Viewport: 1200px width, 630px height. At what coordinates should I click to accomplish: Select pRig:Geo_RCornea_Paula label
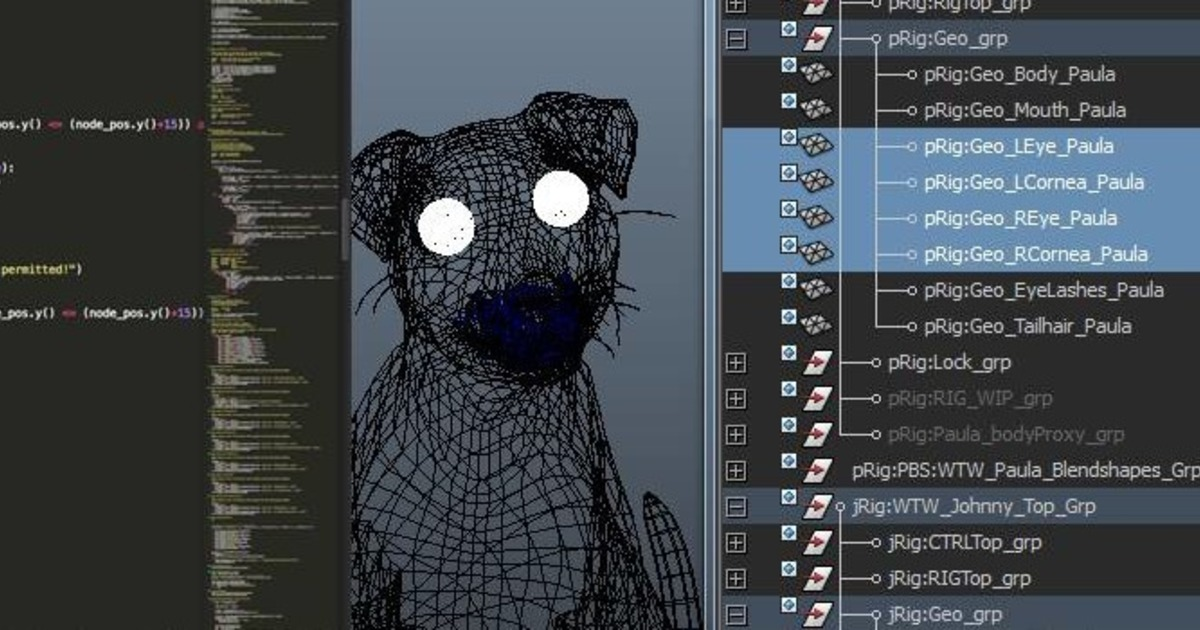point(1035,254)
